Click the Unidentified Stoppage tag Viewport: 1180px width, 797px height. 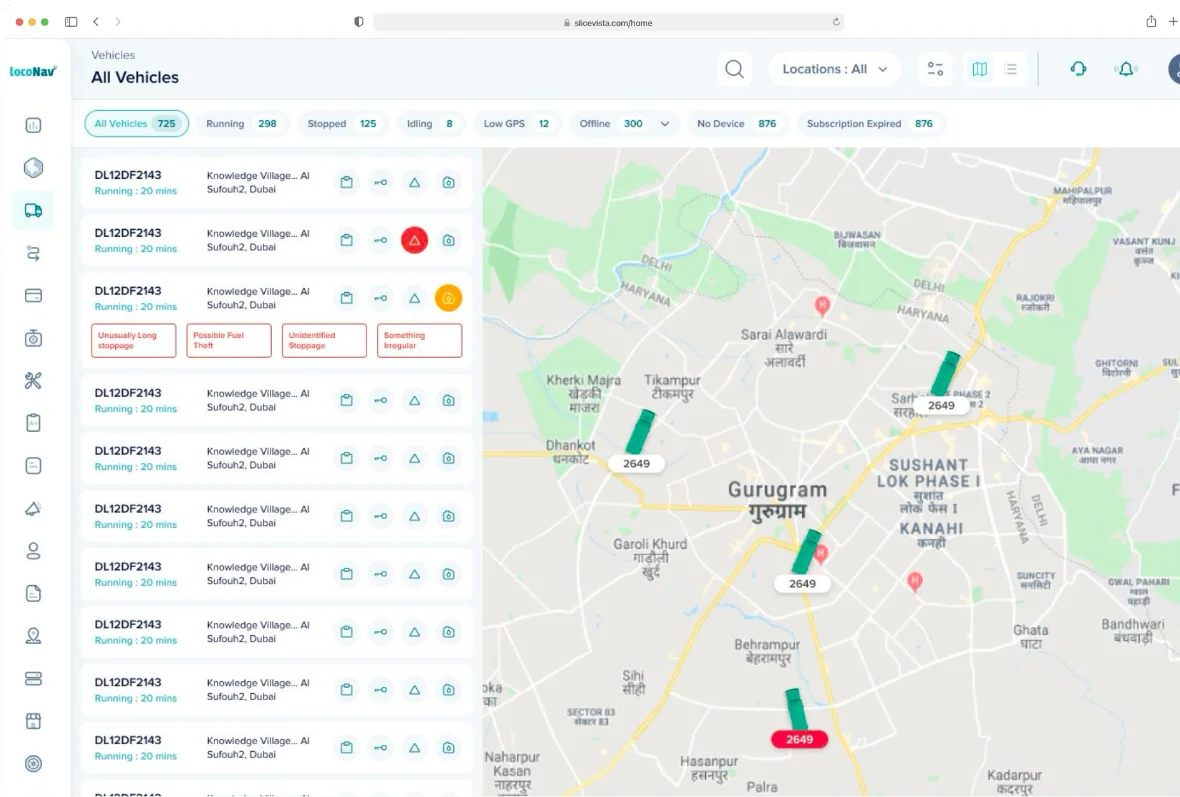coord(324,341)
